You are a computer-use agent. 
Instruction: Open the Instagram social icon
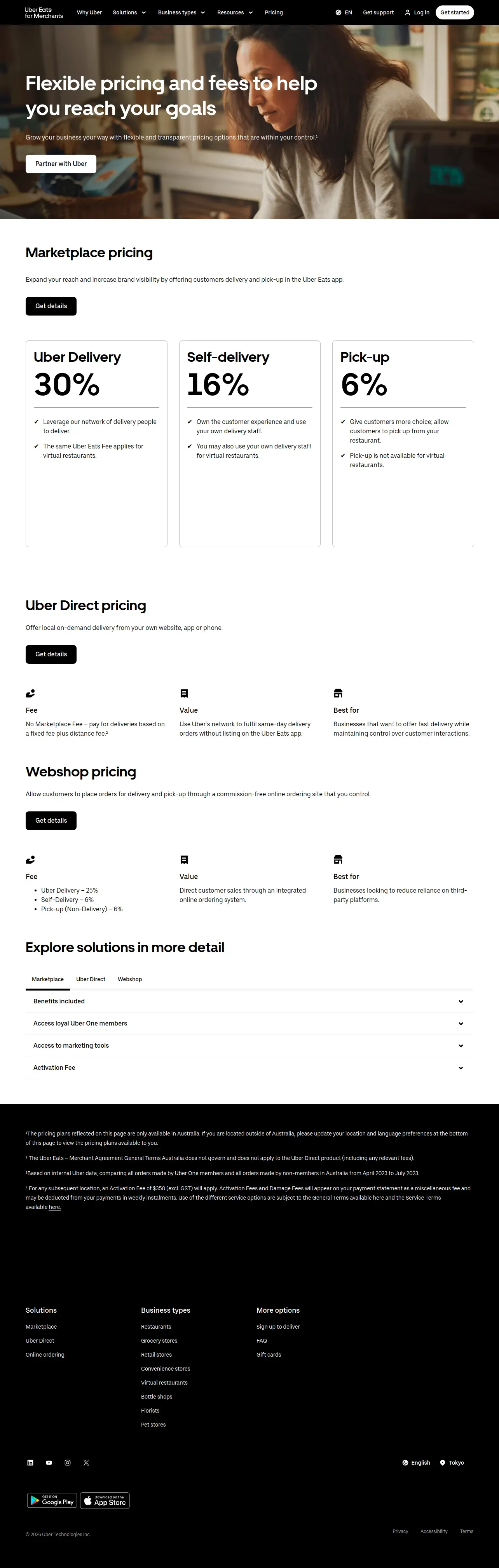tap(68, 1462)
